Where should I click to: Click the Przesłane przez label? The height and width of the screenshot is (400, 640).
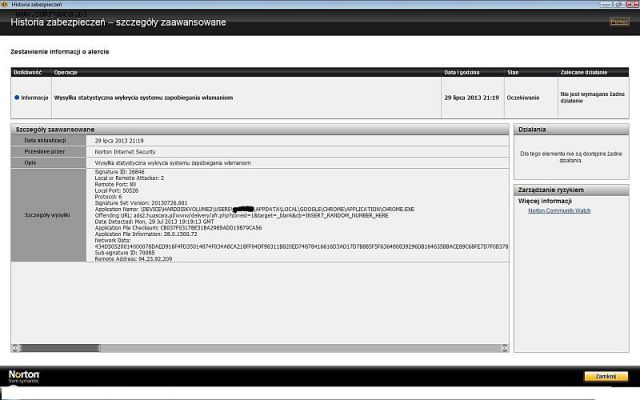[x=44, y=151]
